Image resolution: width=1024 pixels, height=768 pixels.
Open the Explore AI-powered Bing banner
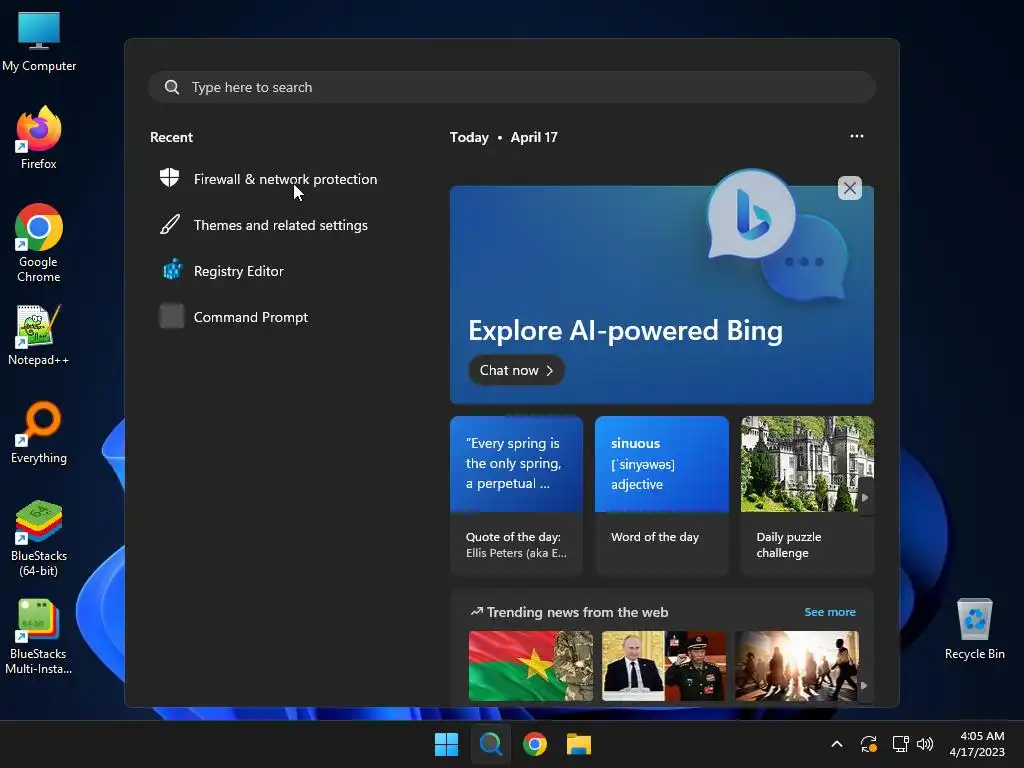click(x=662, y=295)
